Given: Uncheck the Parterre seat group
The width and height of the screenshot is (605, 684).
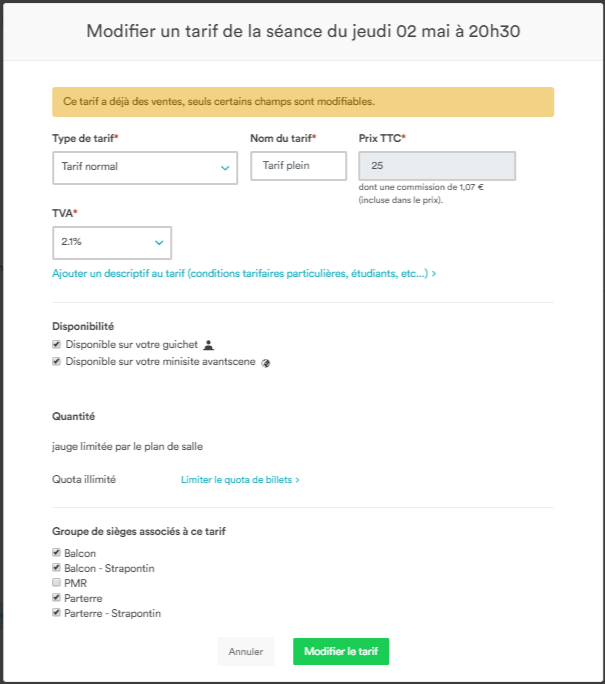Looking at the screenshot, I should tap(57, 598).
